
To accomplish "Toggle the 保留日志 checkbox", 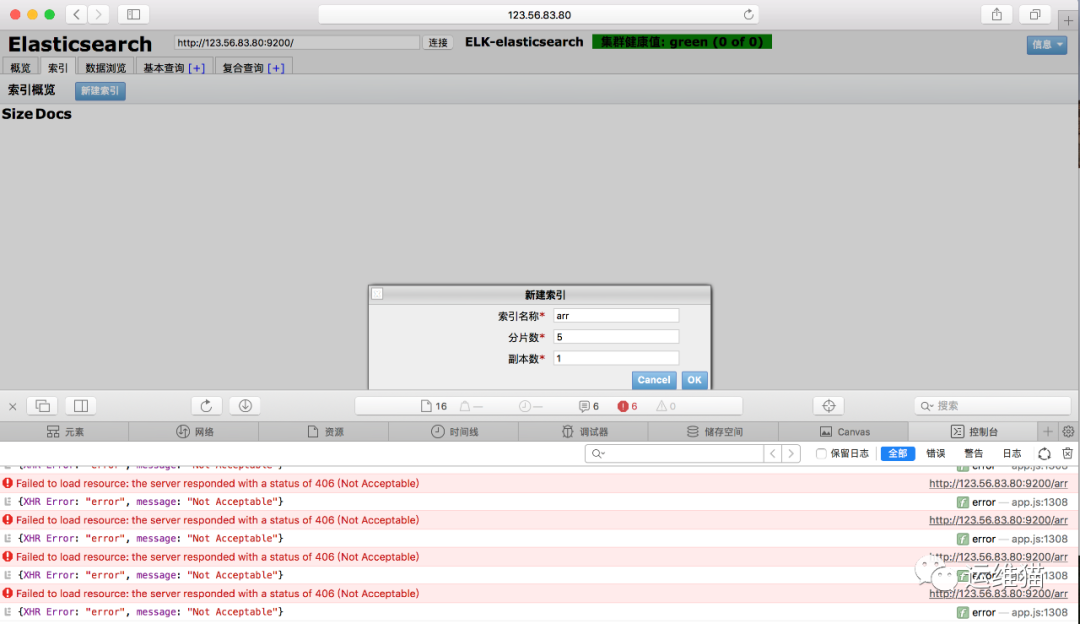I will tap(821, 453).
